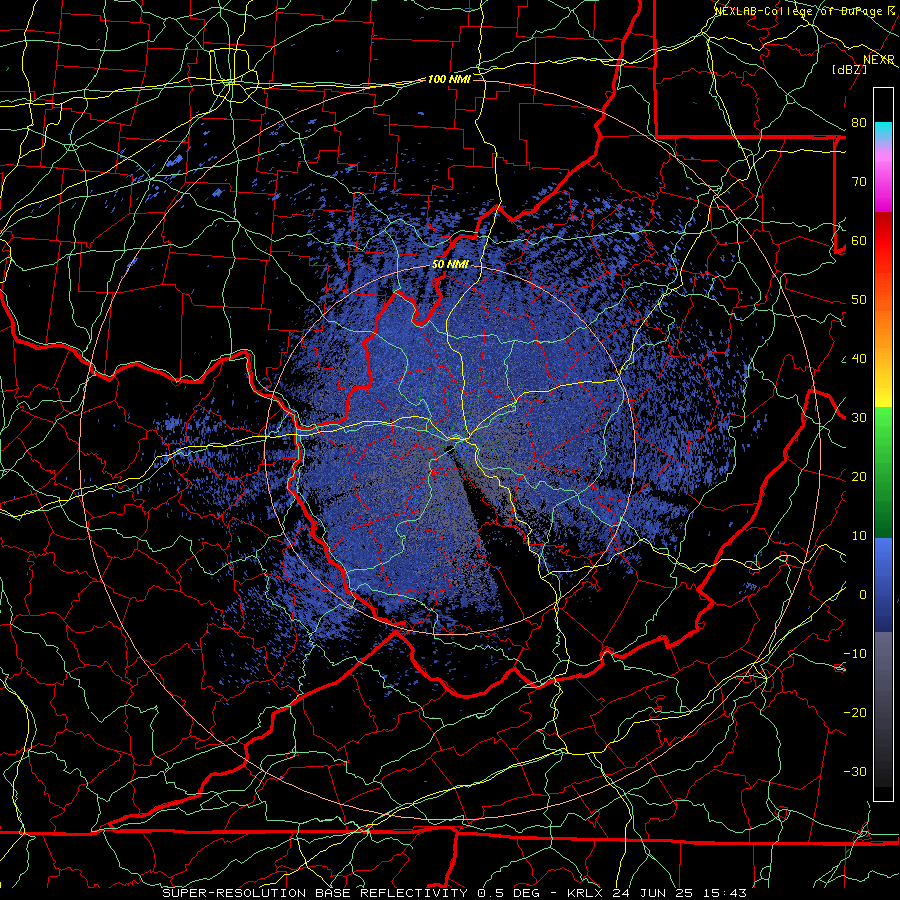Click the magenta segment of the color bar

pyautogui.click(x=883, y=183)
